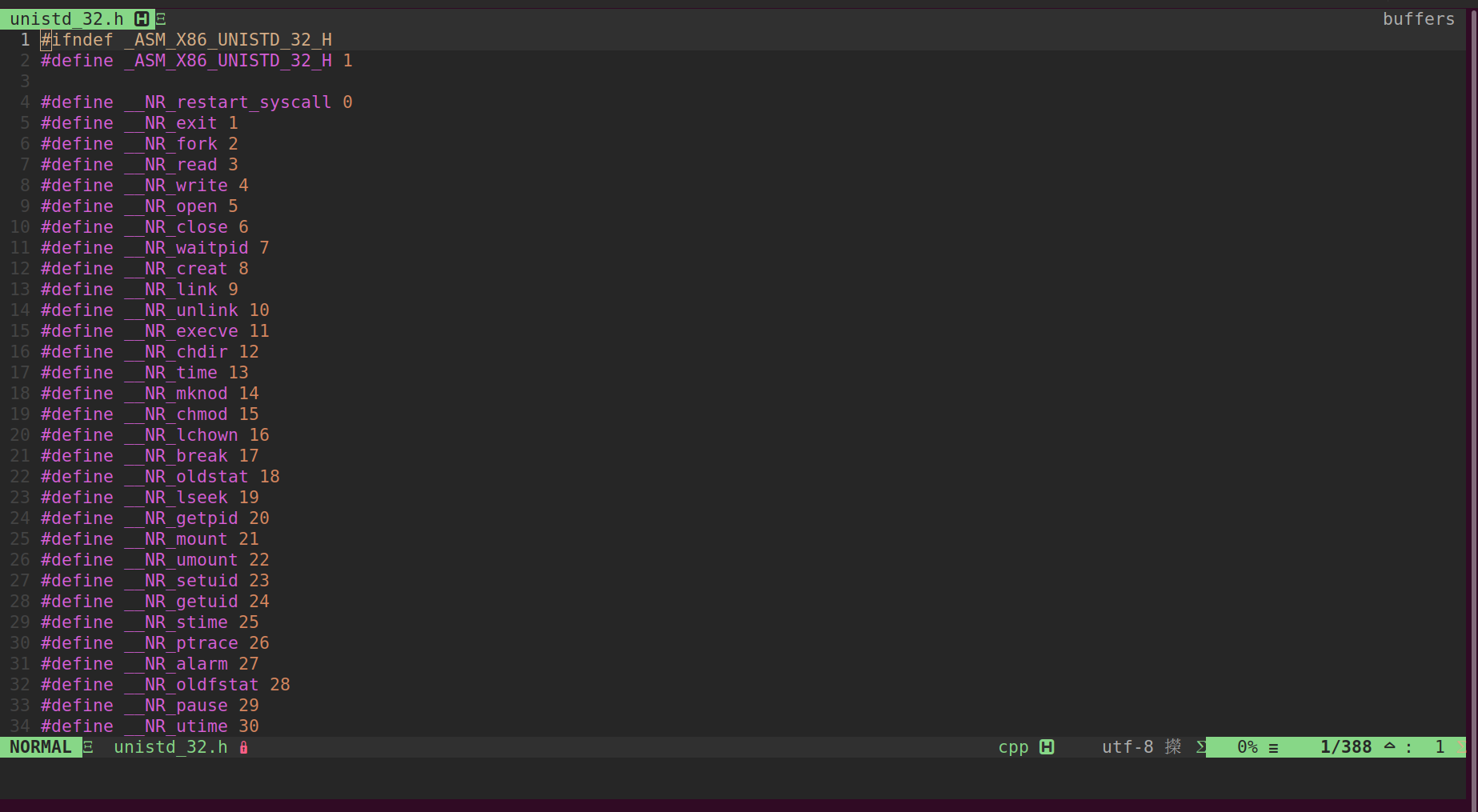Place the cursor on '__NR_mount'
Image resolution: width=1478 pixels, height=812 pixels.
[x=176, y=539]
